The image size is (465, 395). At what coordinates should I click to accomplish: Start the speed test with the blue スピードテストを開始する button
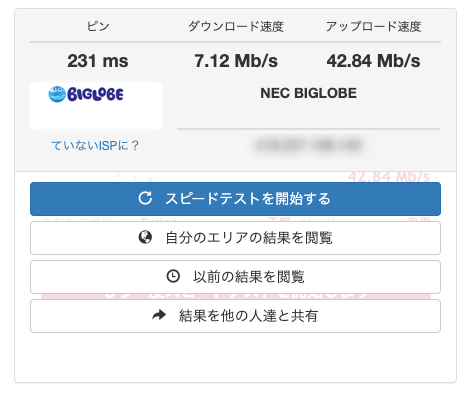[x=235, y=199]
